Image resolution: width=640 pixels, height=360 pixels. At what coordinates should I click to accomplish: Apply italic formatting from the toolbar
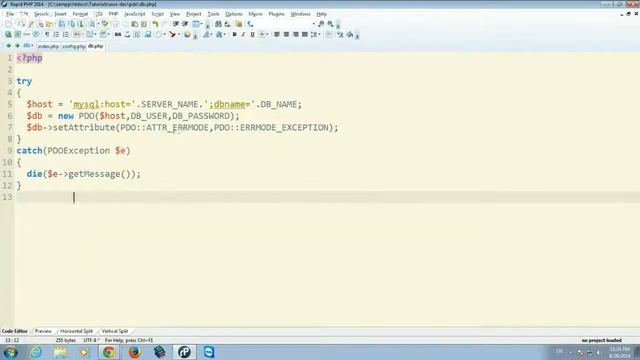pyautogui.click(x=243, y=35)
